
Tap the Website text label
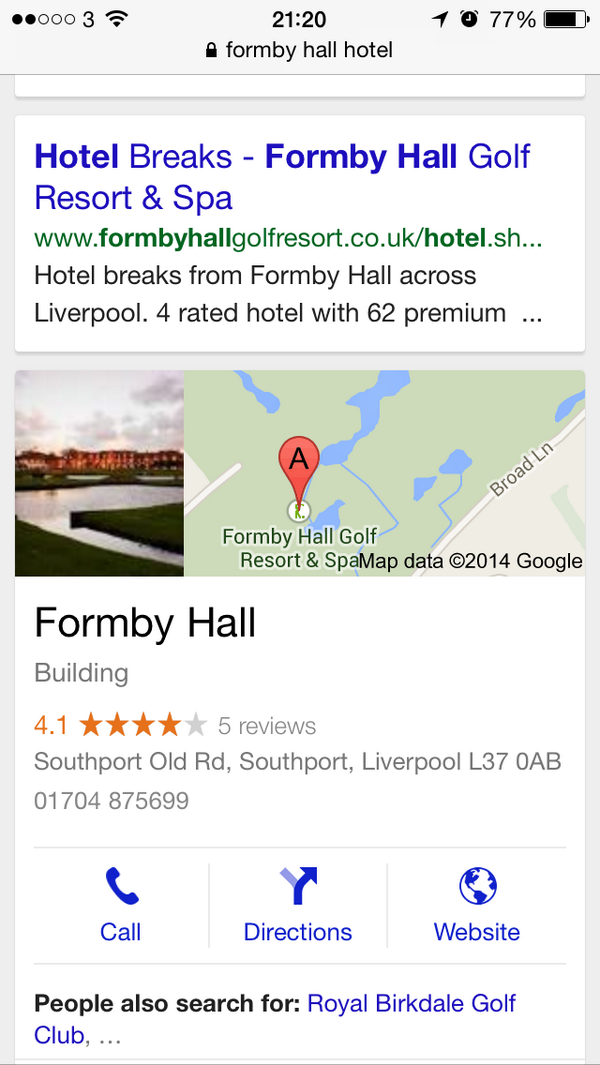click(x=477, y=931)
